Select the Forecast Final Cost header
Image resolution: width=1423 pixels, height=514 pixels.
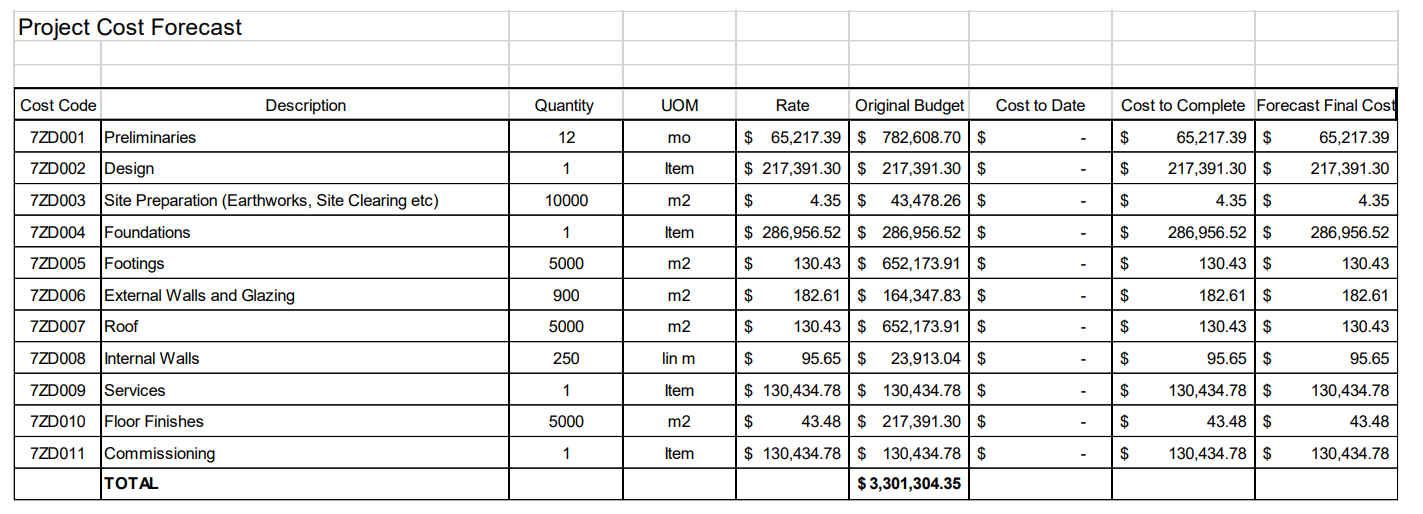(1326, 105)
